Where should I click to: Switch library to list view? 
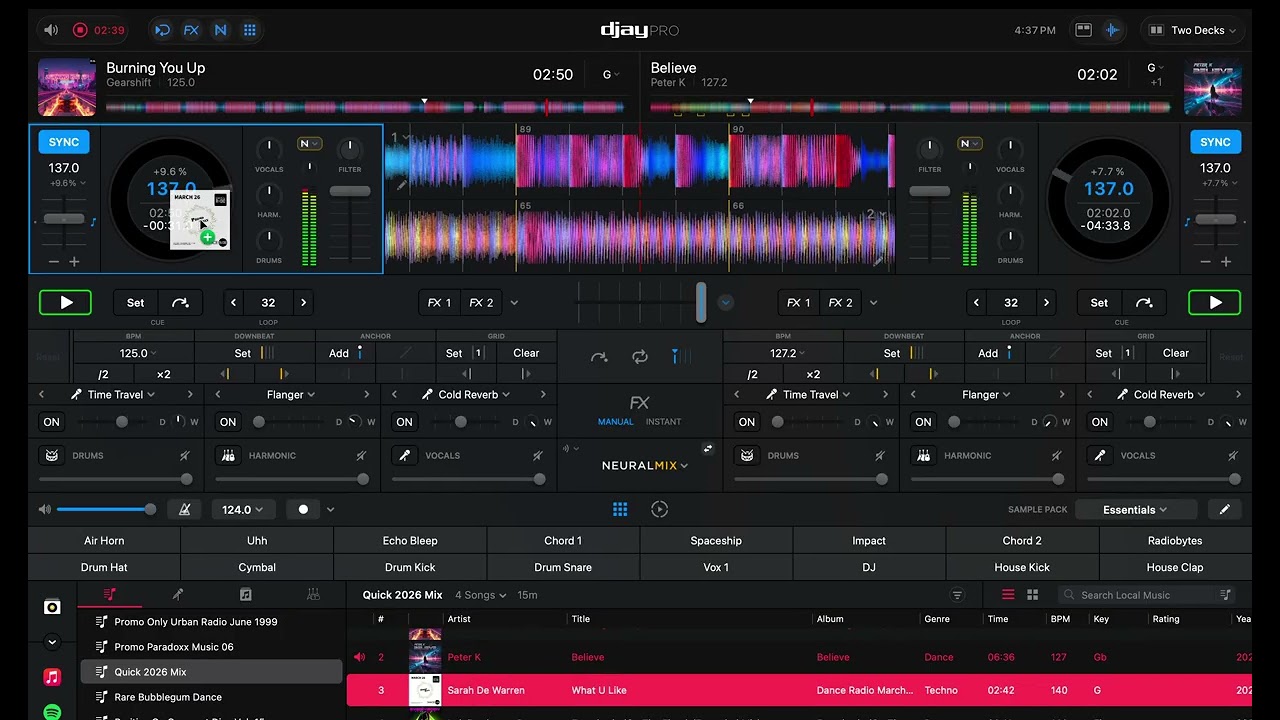(x=1008, y=595)
